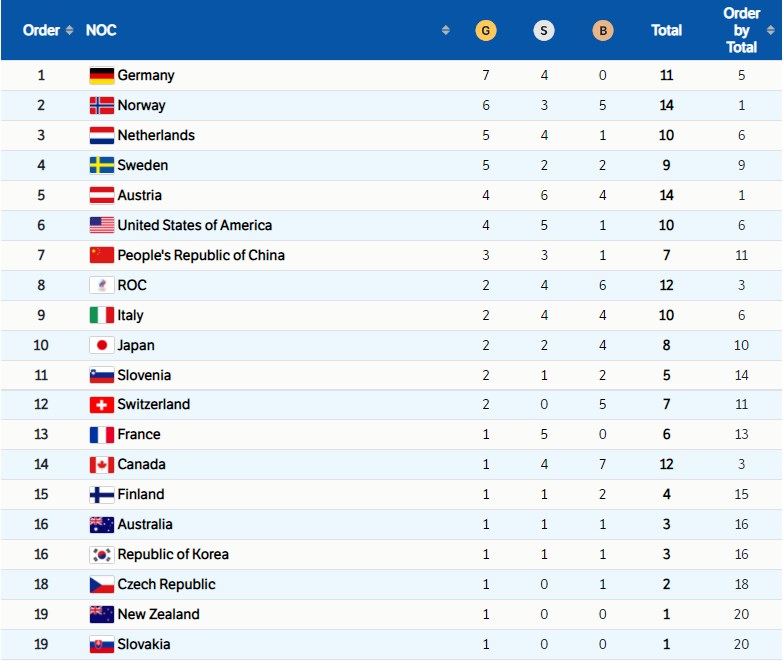
Task: Sort by Order by Total header
Action: pos(741,30)
